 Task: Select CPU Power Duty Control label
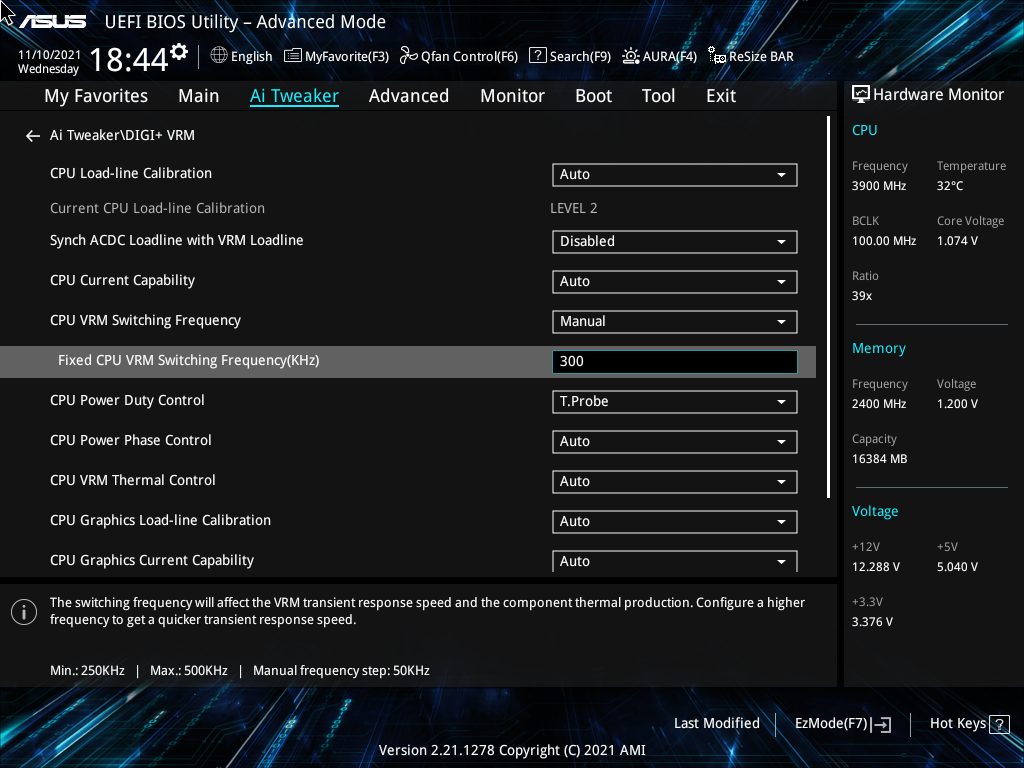coord(127,400)
